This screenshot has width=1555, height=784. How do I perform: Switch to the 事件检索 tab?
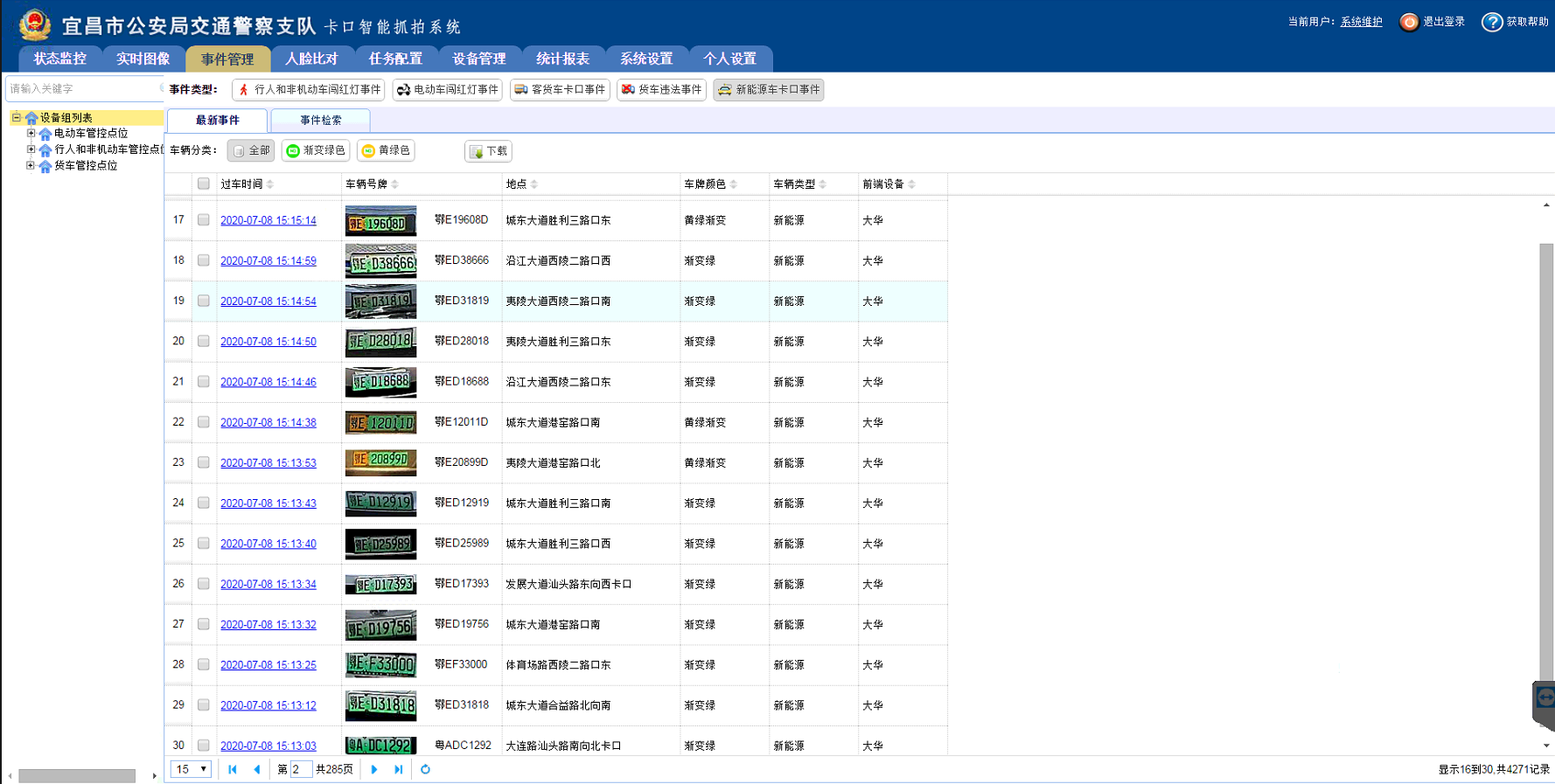(x=320, y=121)
